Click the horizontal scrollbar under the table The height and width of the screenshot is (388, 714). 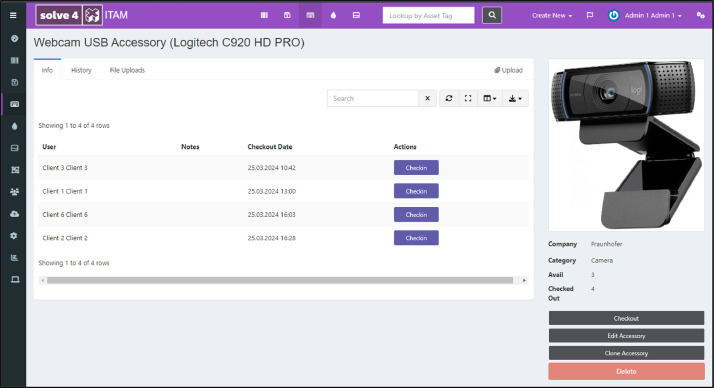(280, 280)
